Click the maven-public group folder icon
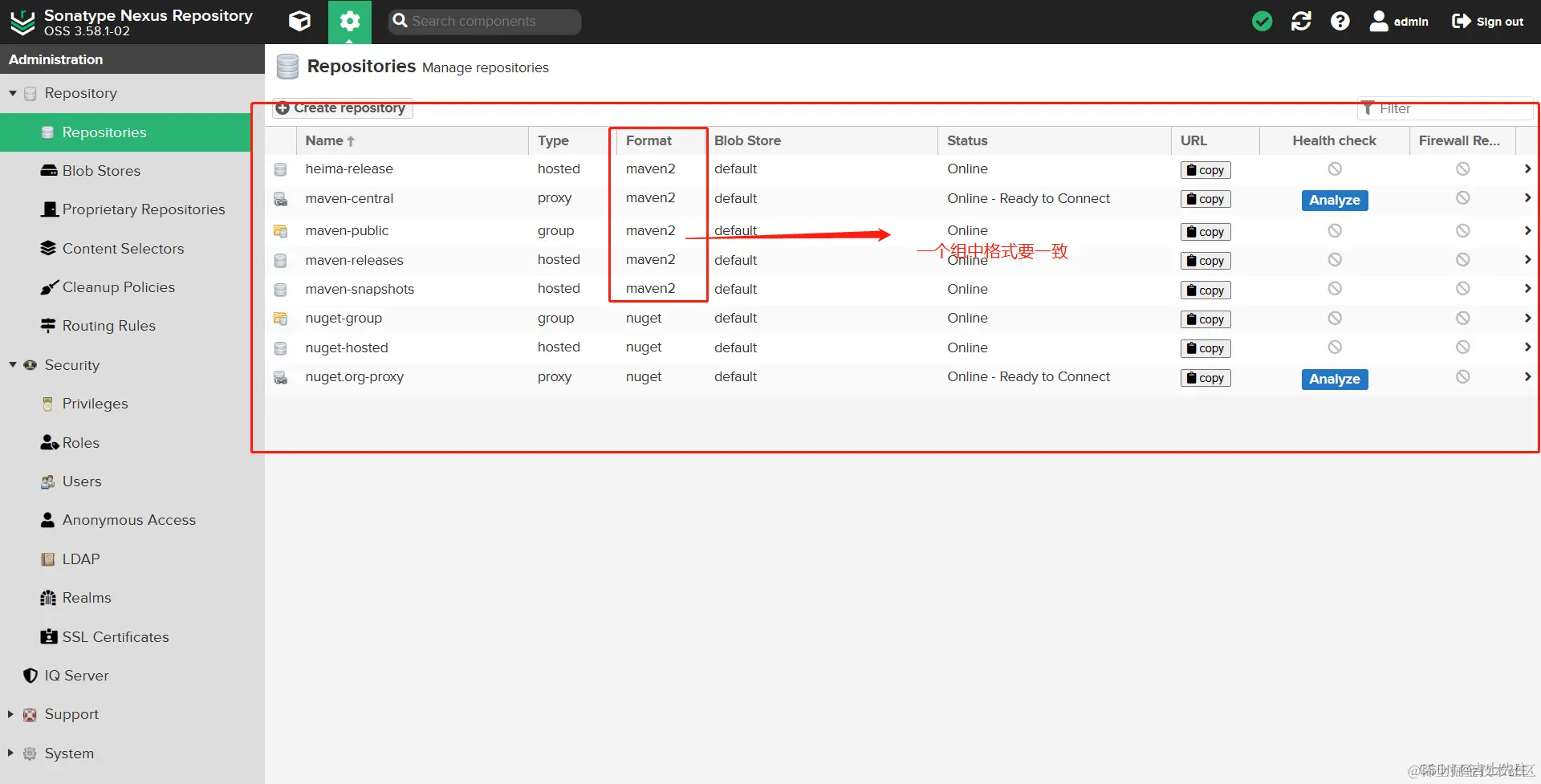The image size is (1541, 784). click(280, 231)
